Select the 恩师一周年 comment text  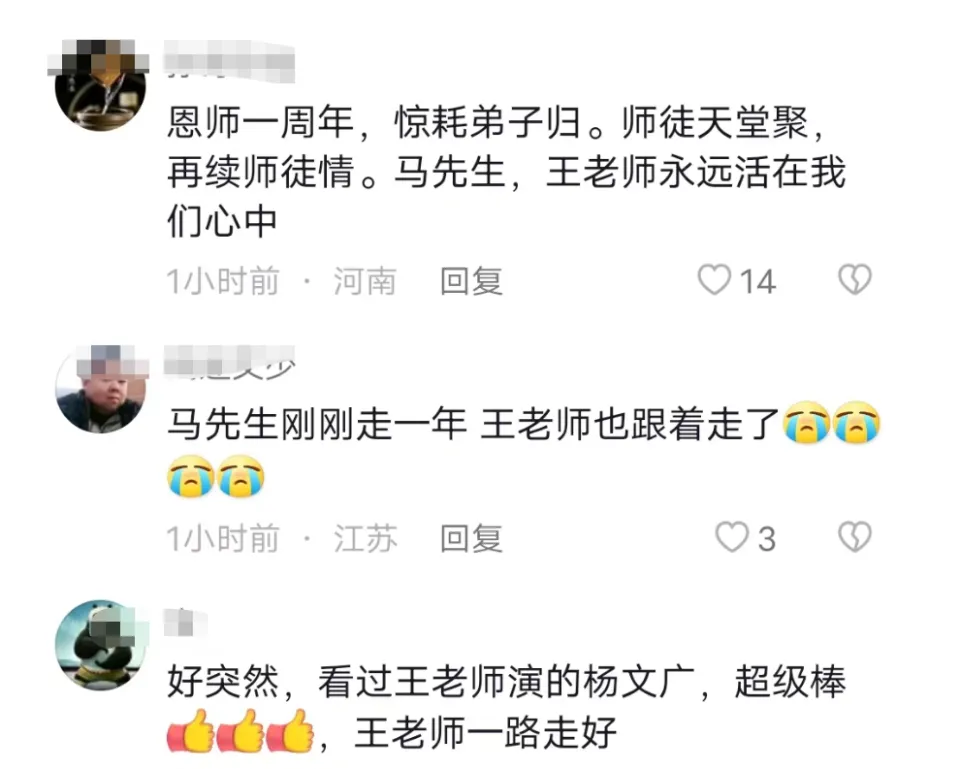(506, 172)
